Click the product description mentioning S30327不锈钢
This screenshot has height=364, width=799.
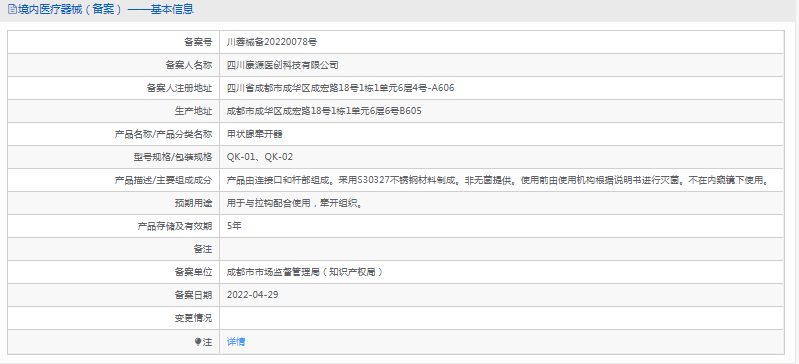point(497,180)
